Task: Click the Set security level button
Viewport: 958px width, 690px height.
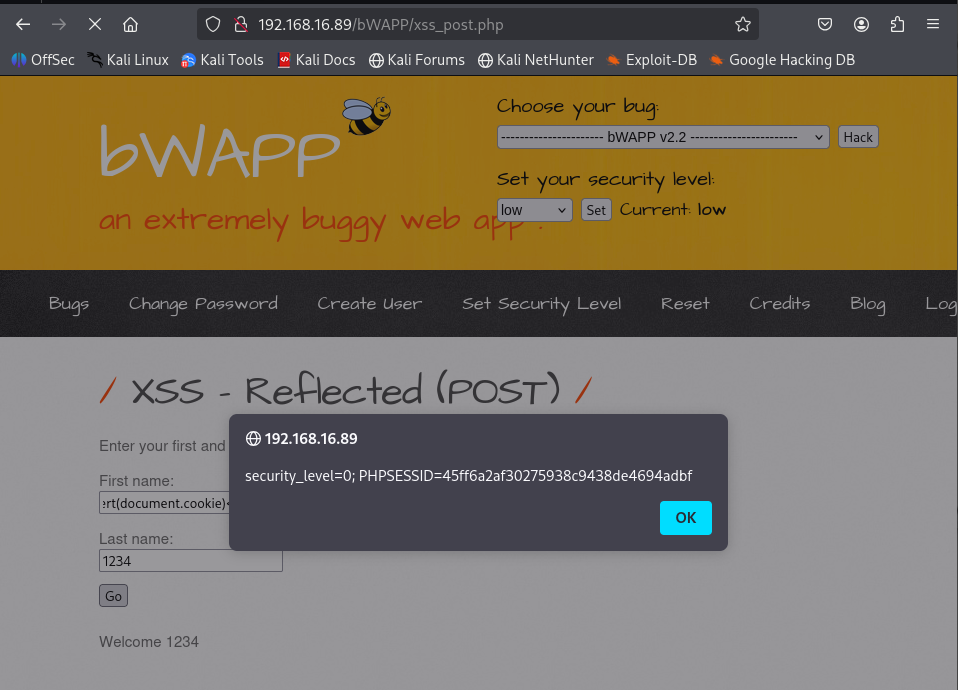Action: (596, 210)
